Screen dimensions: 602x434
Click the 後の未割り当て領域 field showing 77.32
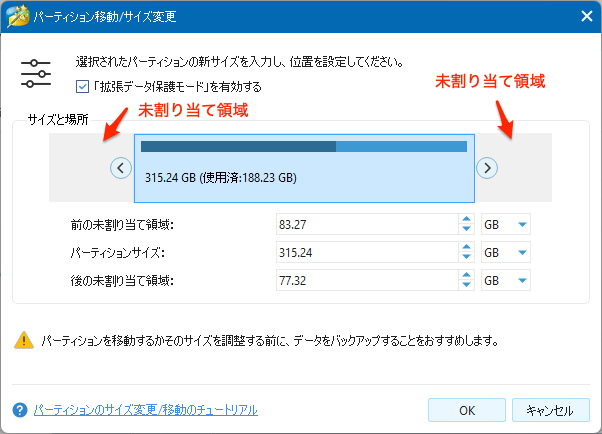point(365,281)
